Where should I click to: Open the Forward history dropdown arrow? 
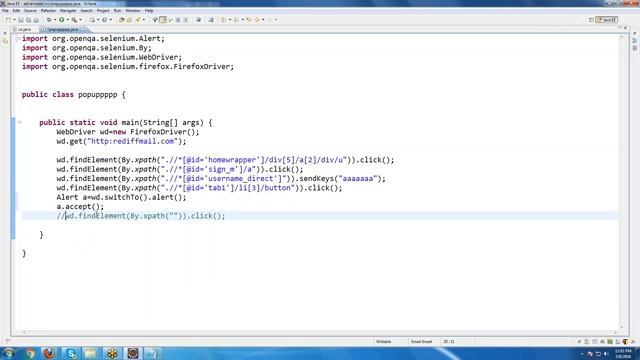(276, 20)
